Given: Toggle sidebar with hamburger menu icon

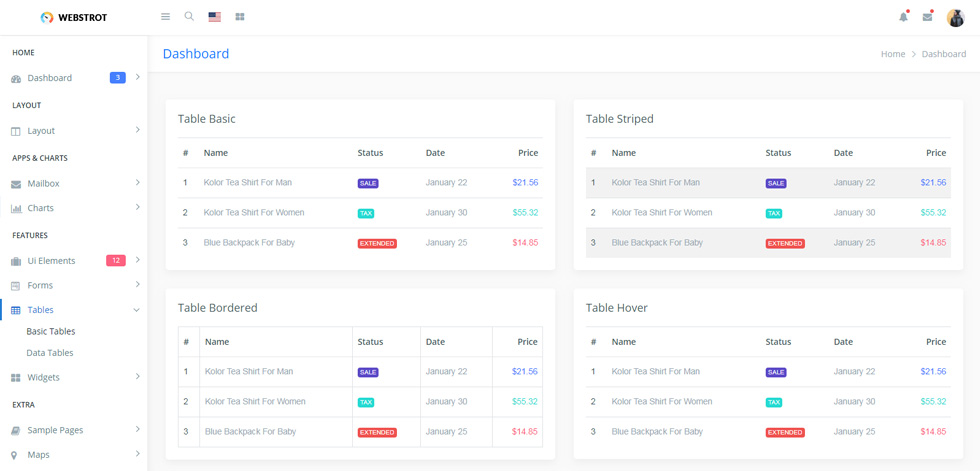Looking at the screenshot, I should 166,17.
